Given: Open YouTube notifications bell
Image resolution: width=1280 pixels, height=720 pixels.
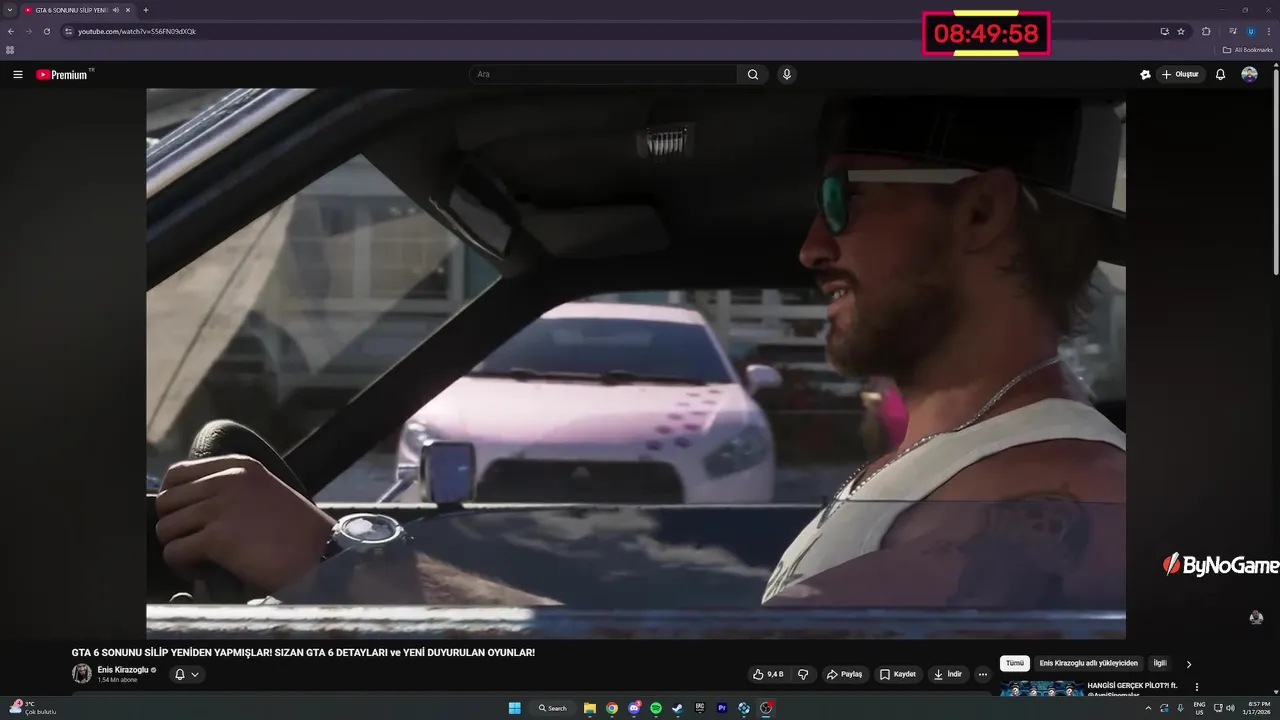Looking at the screenshot, I should pyautogui.click(x=1220, y=74).
